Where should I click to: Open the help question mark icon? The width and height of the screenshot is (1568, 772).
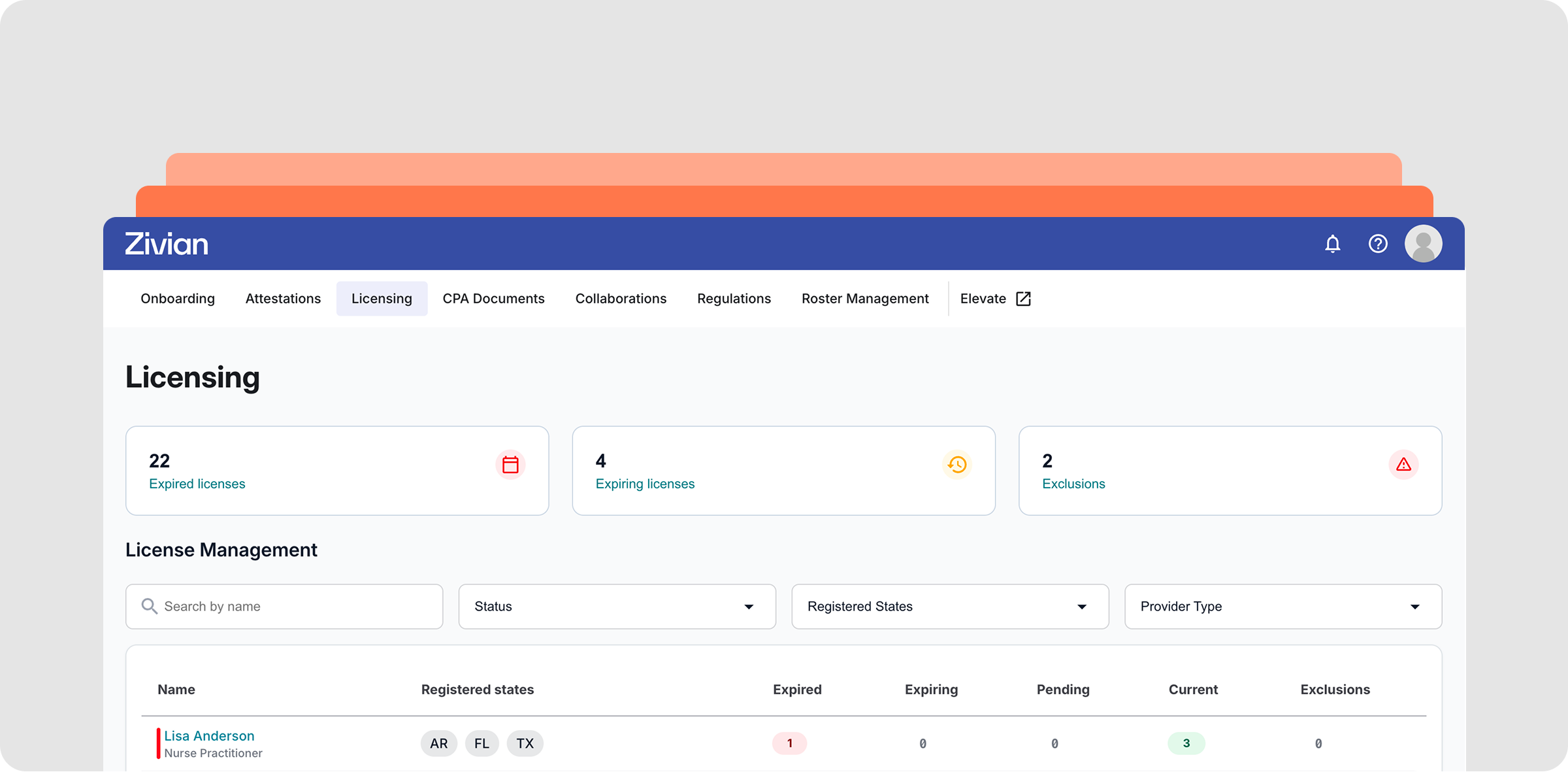[1378, 244]
